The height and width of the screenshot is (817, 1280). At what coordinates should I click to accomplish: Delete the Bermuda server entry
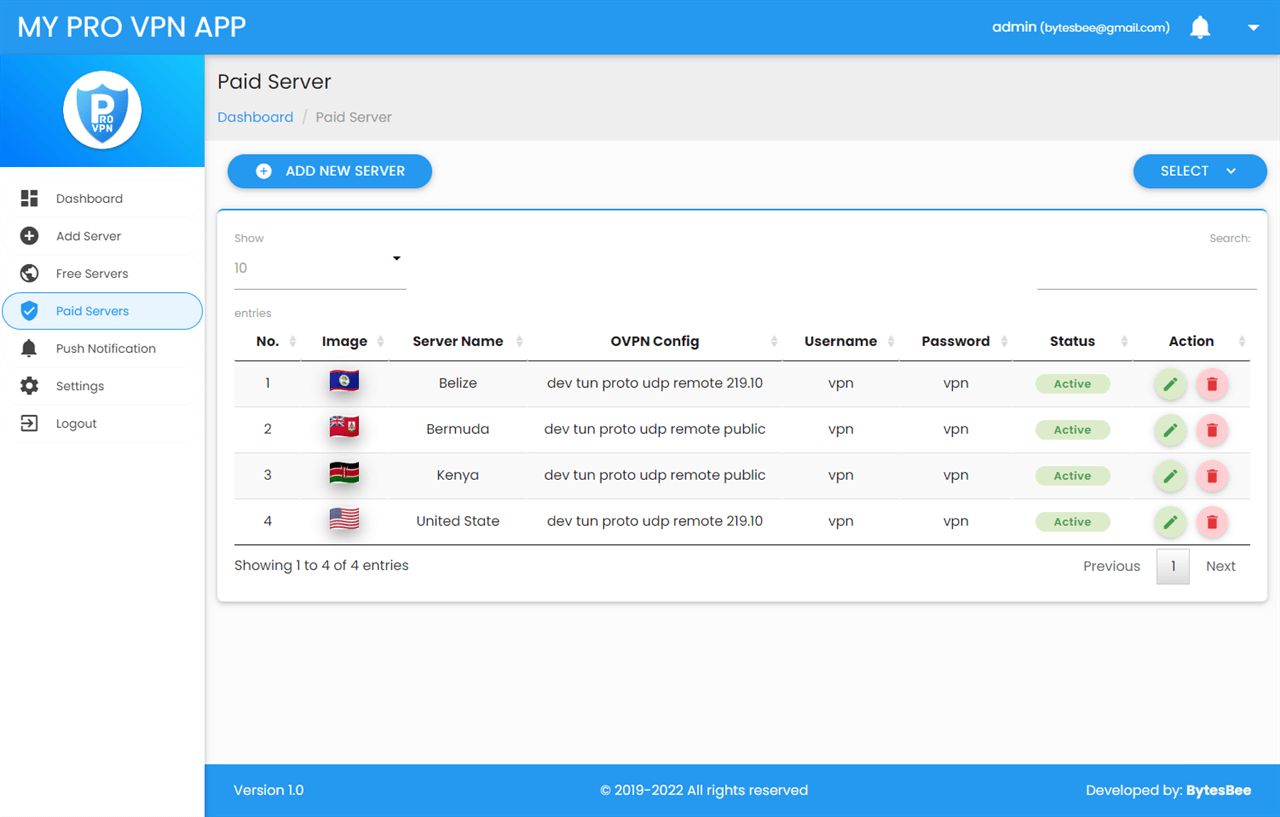click(x=1212, y=430)
